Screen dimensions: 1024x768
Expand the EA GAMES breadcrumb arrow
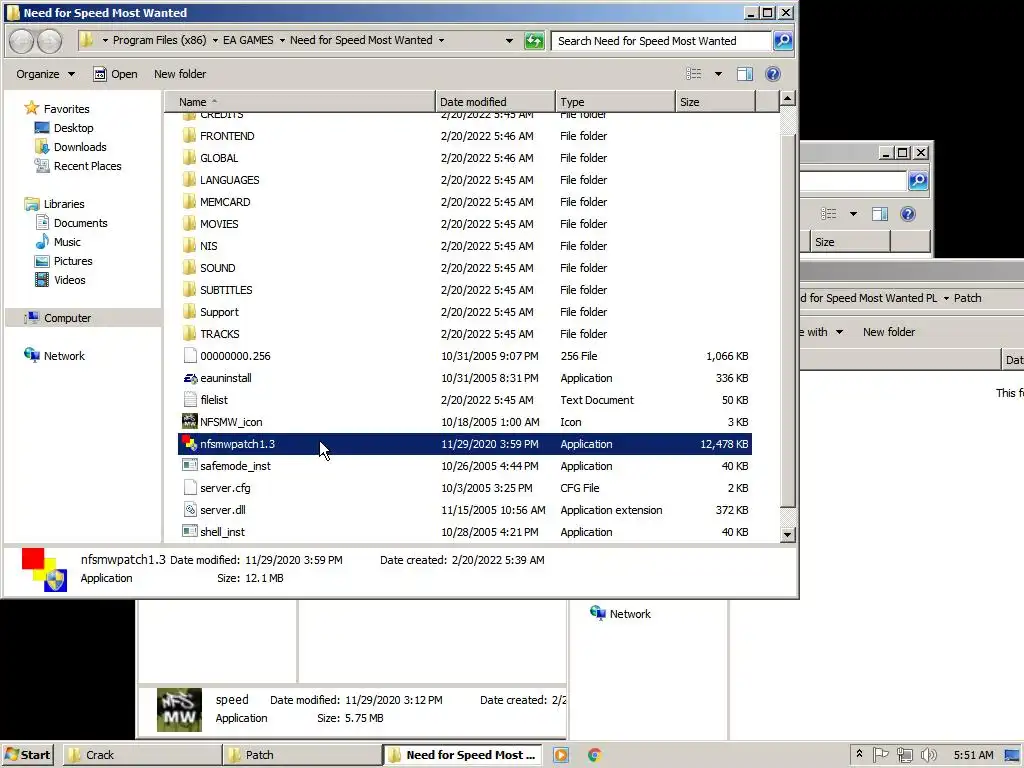click(x=282, y=40)
